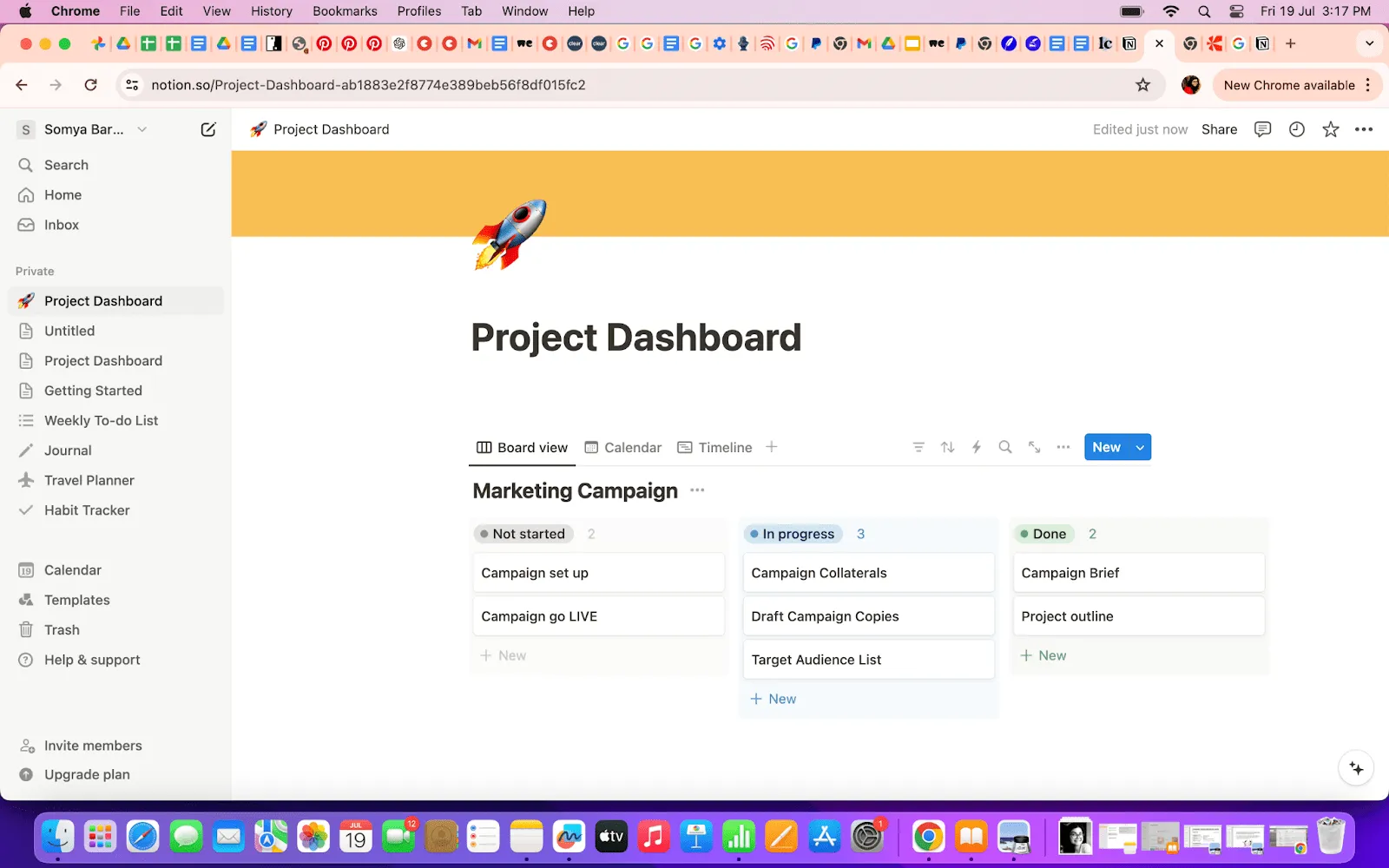Screen dimensions: 1389x868
Task: Add new card under Done
Action: click(x=1043, y=655)
